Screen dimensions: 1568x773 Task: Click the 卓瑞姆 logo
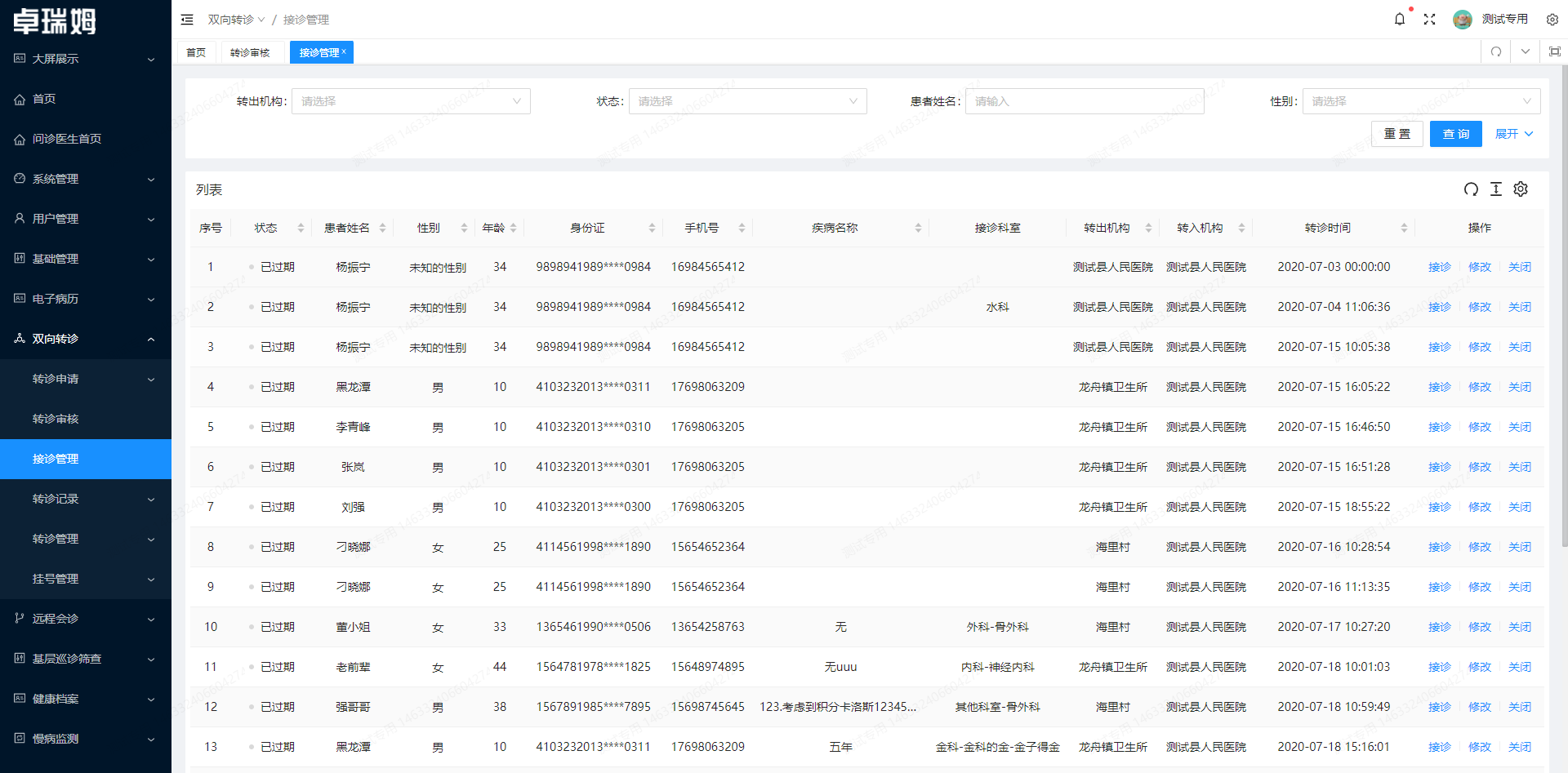[54, 21]
